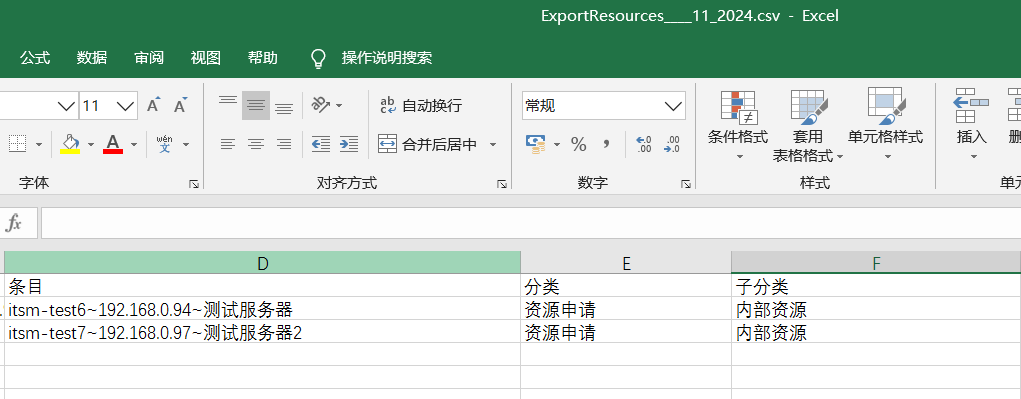Open the font name dropdown arrow
The image size is (1021, 399).
click(x=66, y=105)
